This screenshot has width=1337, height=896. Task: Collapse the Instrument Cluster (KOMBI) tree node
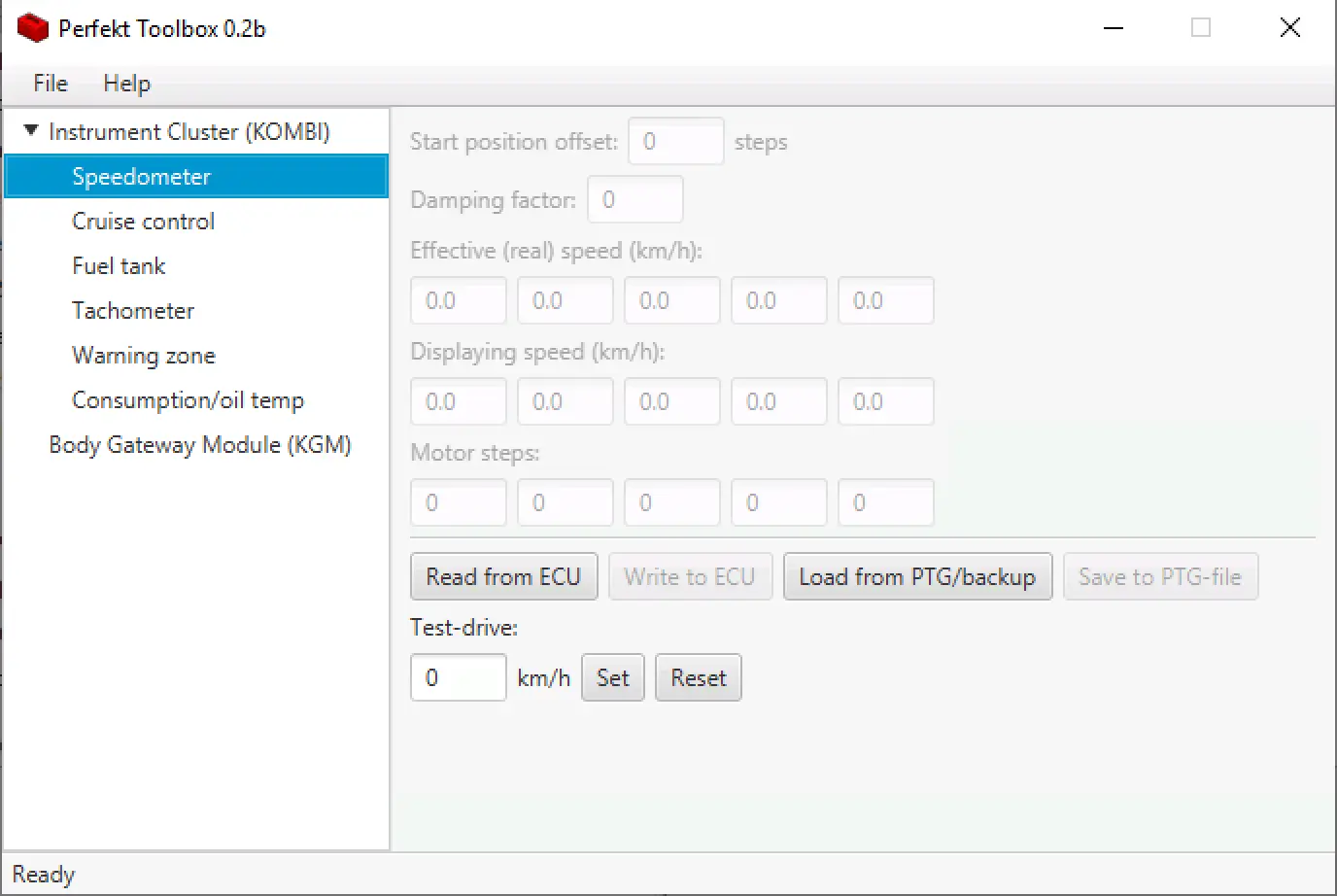(31, 130)
